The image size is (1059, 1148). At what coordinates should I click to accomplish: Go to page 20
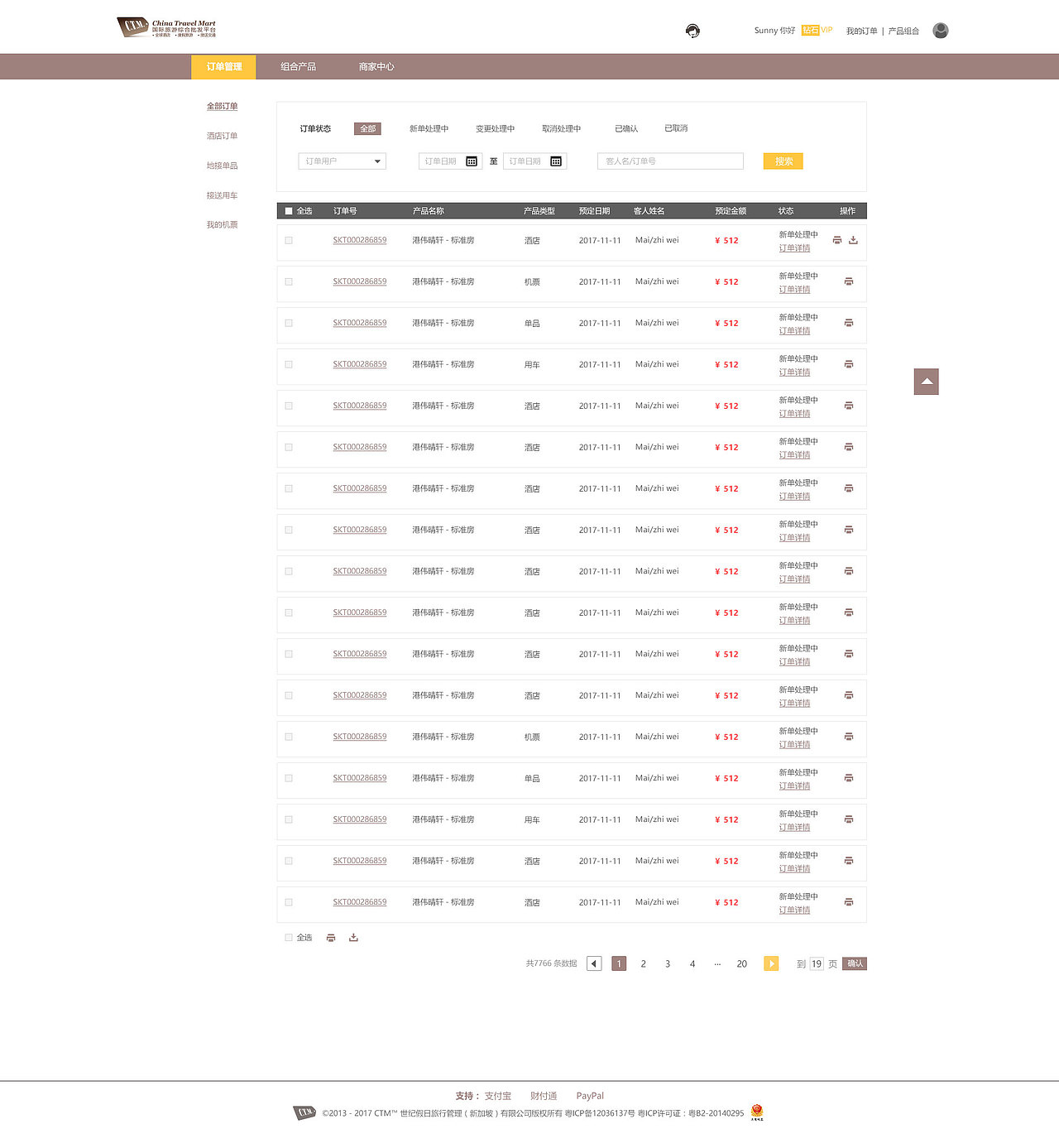[741, 963]
